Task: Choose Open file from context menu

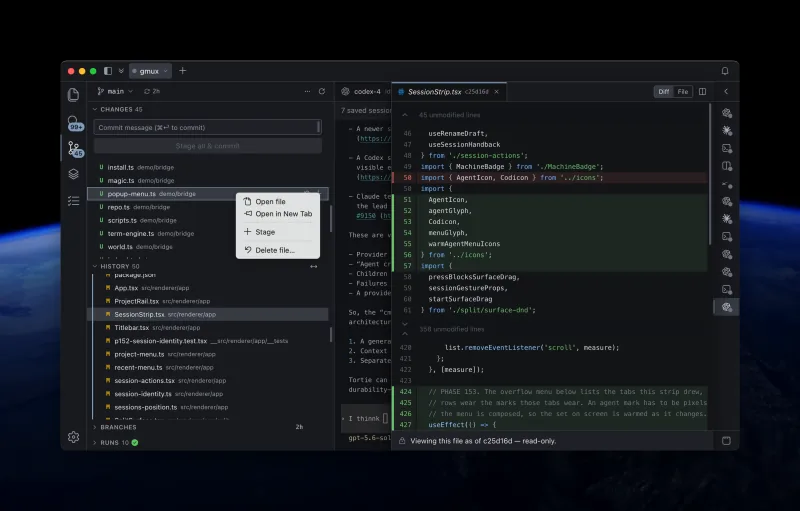Action: point(278,201)
